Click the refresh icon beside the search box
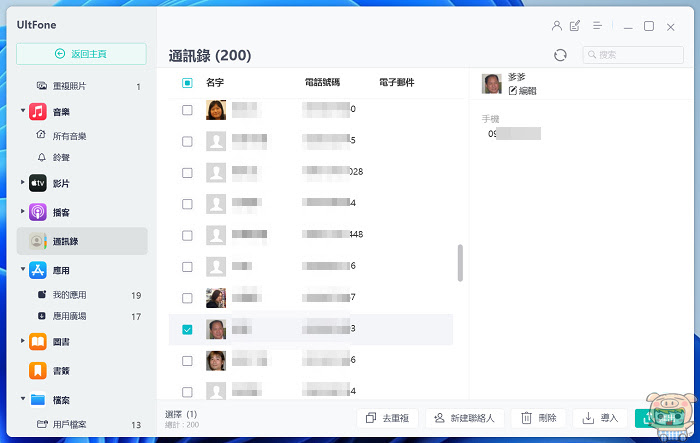700x443 pixels. pyautogui.click(x=560, y=55)
